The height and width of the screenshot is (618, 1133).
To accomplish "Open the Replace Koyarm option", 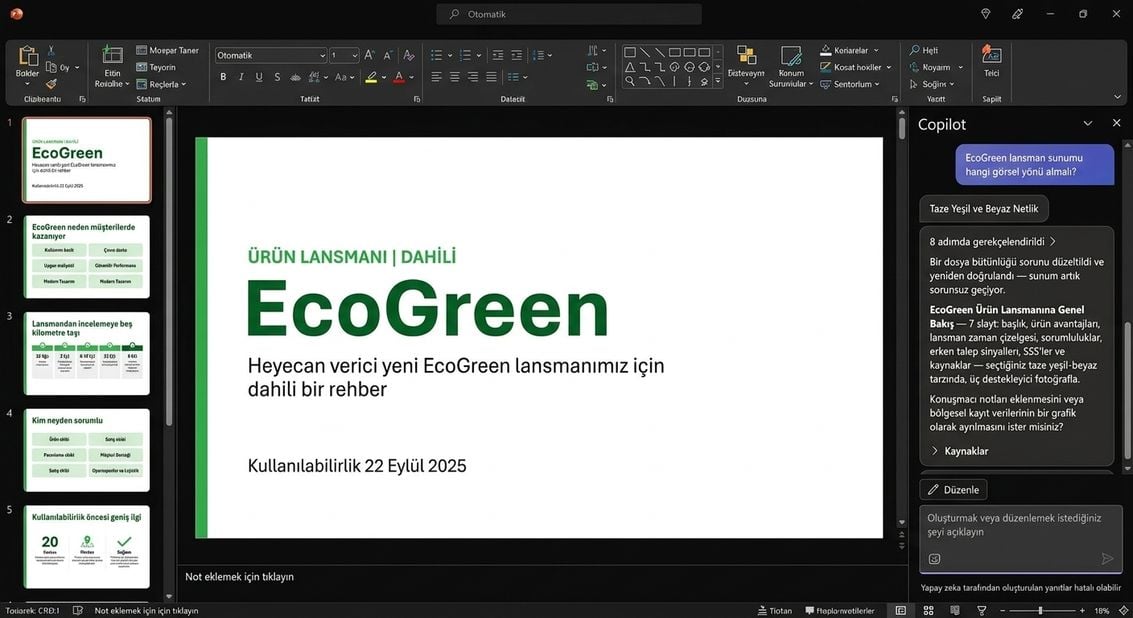I will (x=936, y=67).
